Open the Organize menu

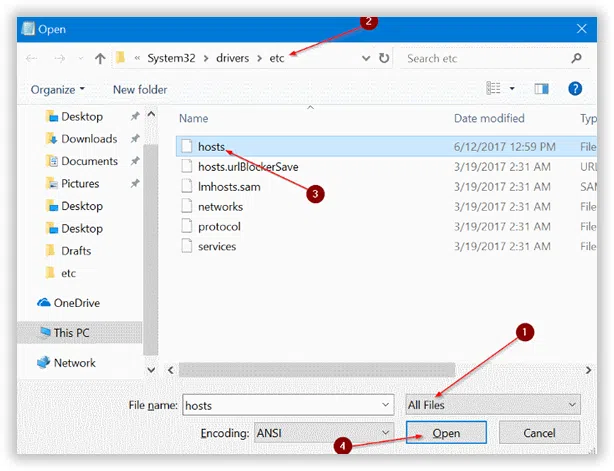tap(58, 90)
